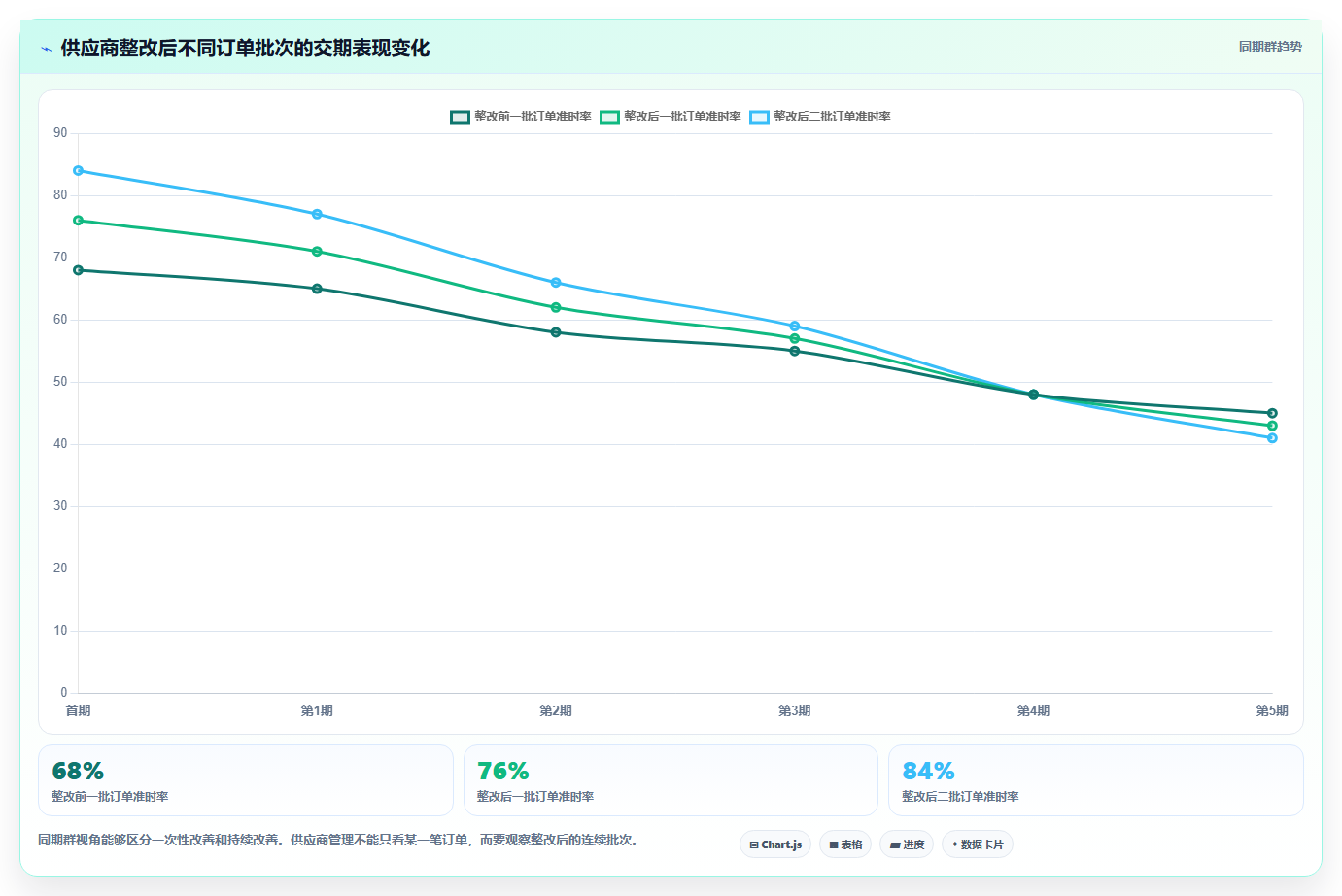Image resolution: width=1342 pixels, height=896 pixels.
Task: Click the light-blue data point at 第3期
Action: (x=795, y=327)
